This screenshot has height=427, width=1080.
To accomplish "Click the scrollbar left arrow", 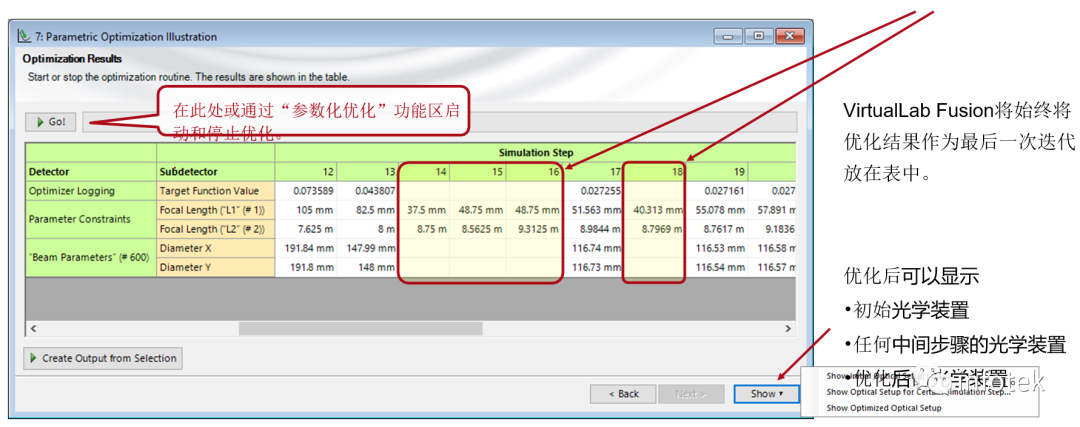I will (x=32, y=329).
